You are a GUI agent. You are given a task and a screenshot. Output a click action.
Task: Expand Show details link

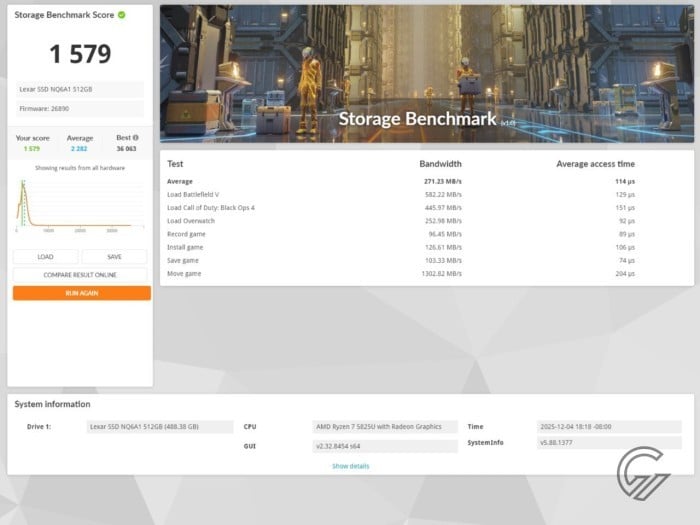(350, 466)
